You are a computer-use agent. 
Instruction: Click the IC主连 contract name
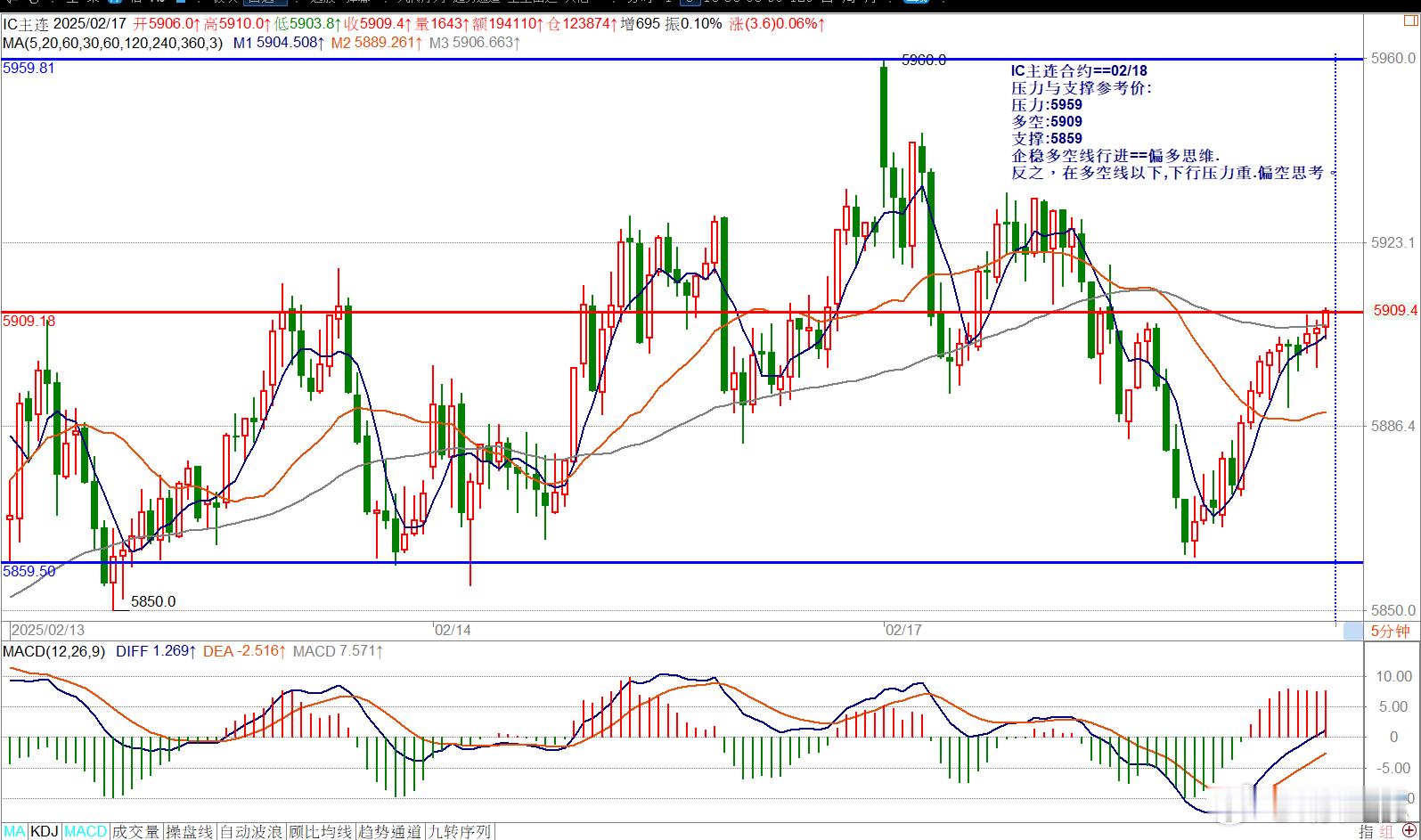[x=26, y=24]
